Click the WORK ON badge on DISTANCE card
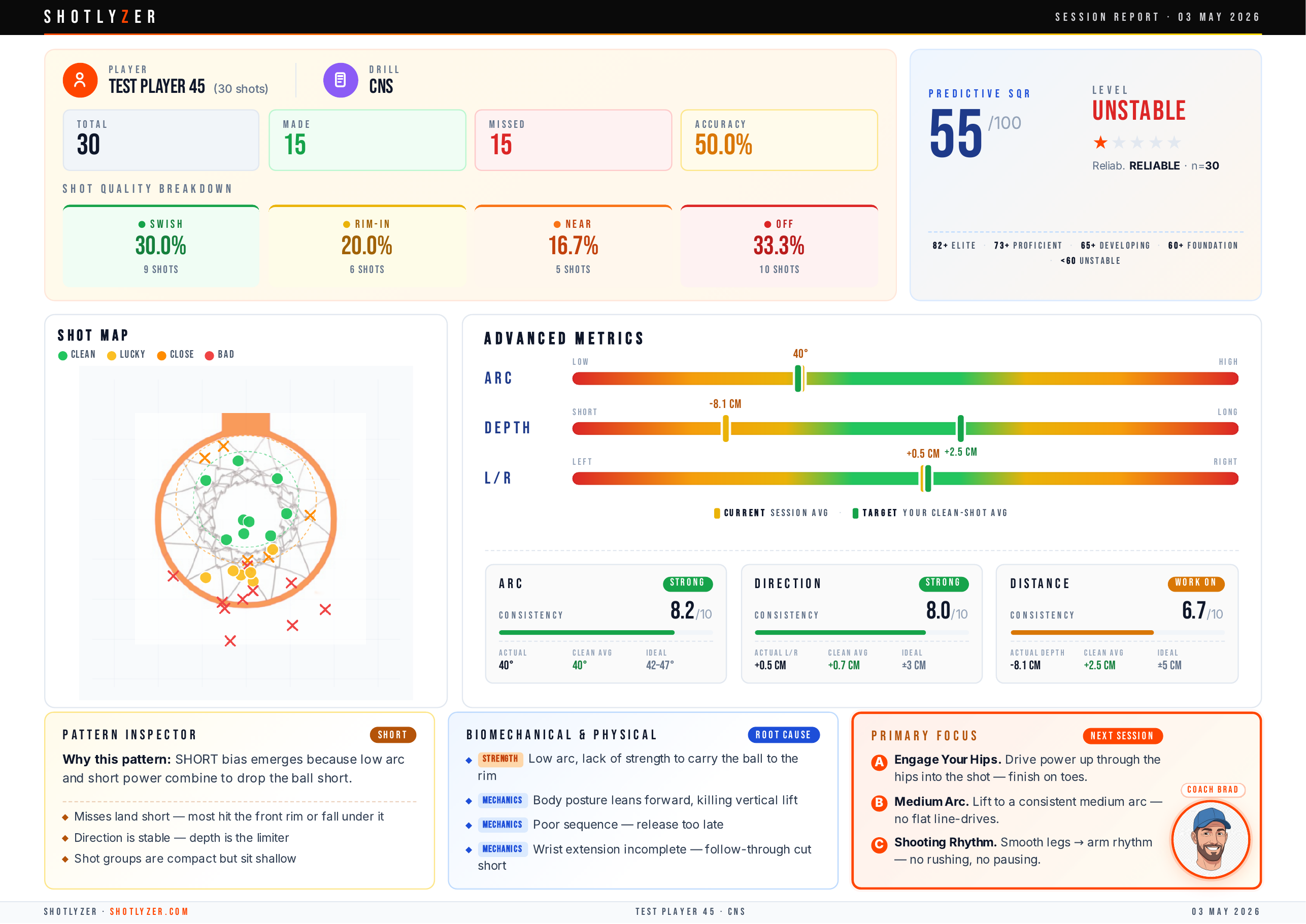The height and width of the screenshot is (924, 1306). 1196,583
